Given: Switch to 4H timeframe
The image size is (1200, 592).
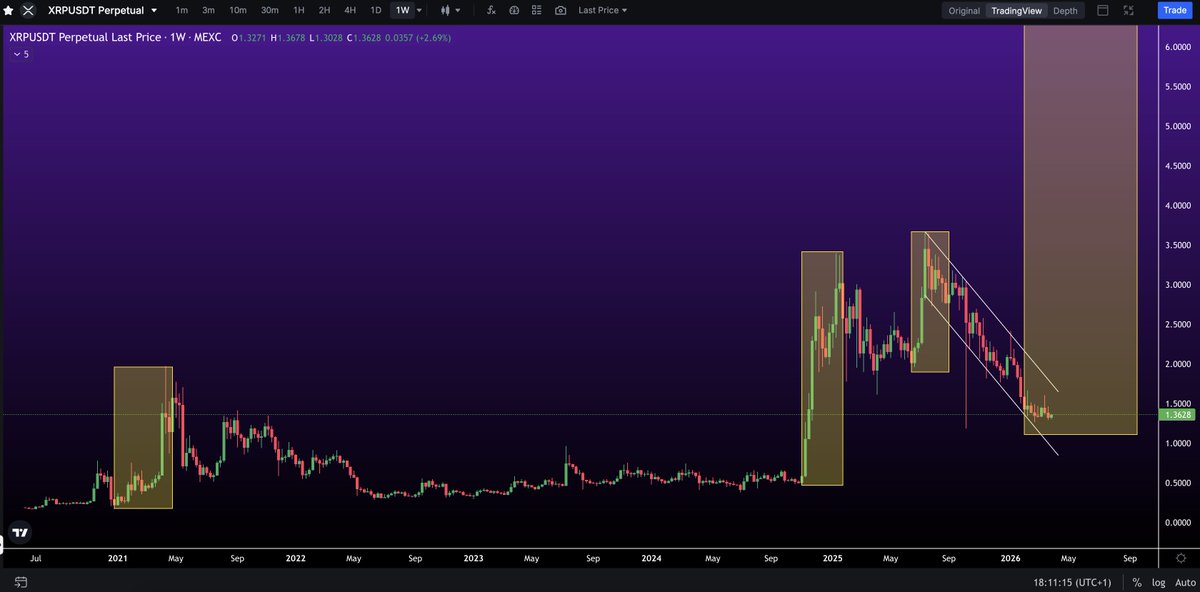Looking at the screenshot, I should pyautogui.click(x=350, y=10).
